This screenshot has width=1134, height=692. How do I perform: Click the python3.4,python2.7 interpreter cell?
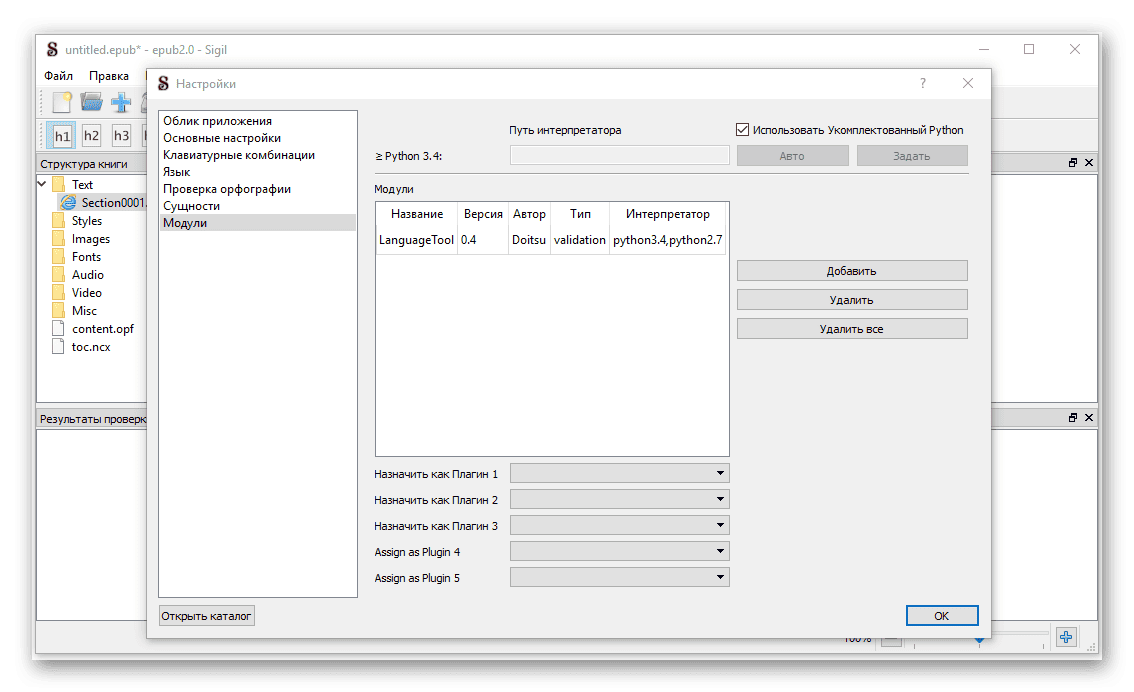coord(668,240)
